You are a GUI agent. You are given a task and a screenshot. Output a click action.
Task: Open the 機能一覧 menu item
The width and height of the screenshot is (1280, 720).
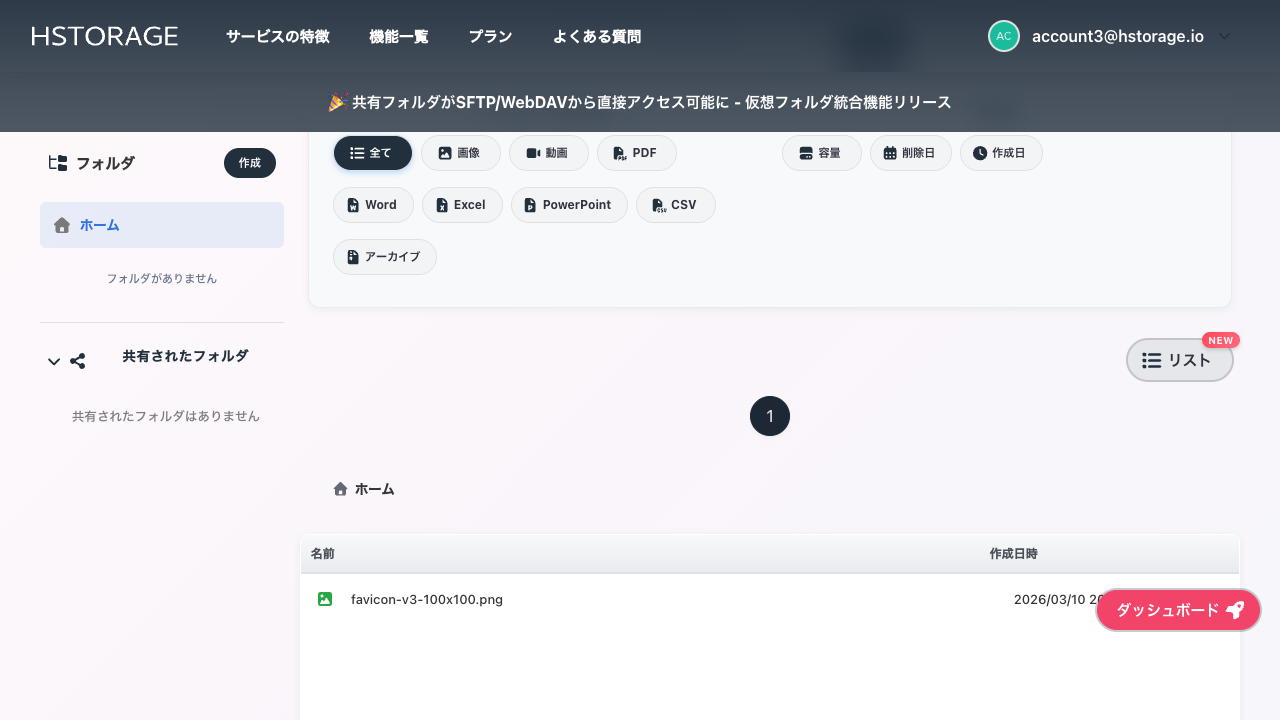tap(399, 37)
